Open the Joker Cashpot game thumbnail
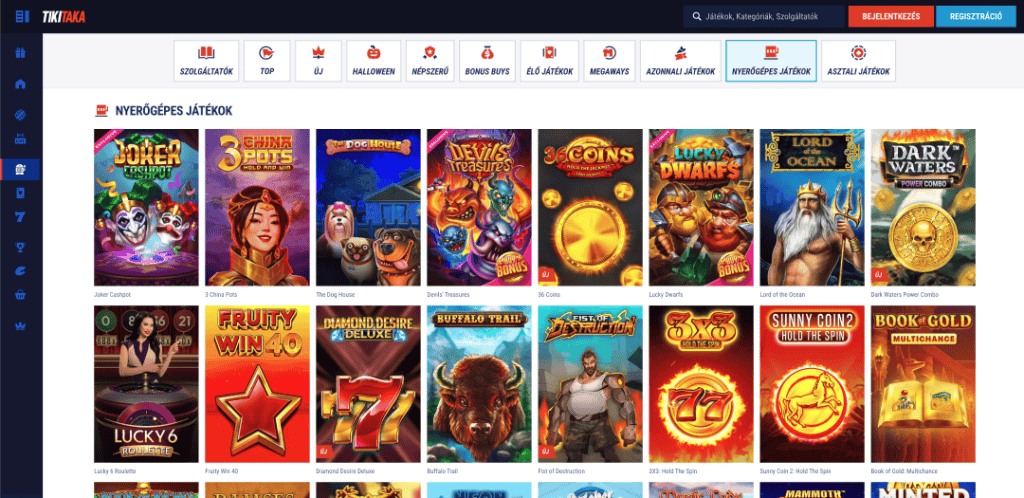Screen dimensions: 1024x498 (146, 207)
